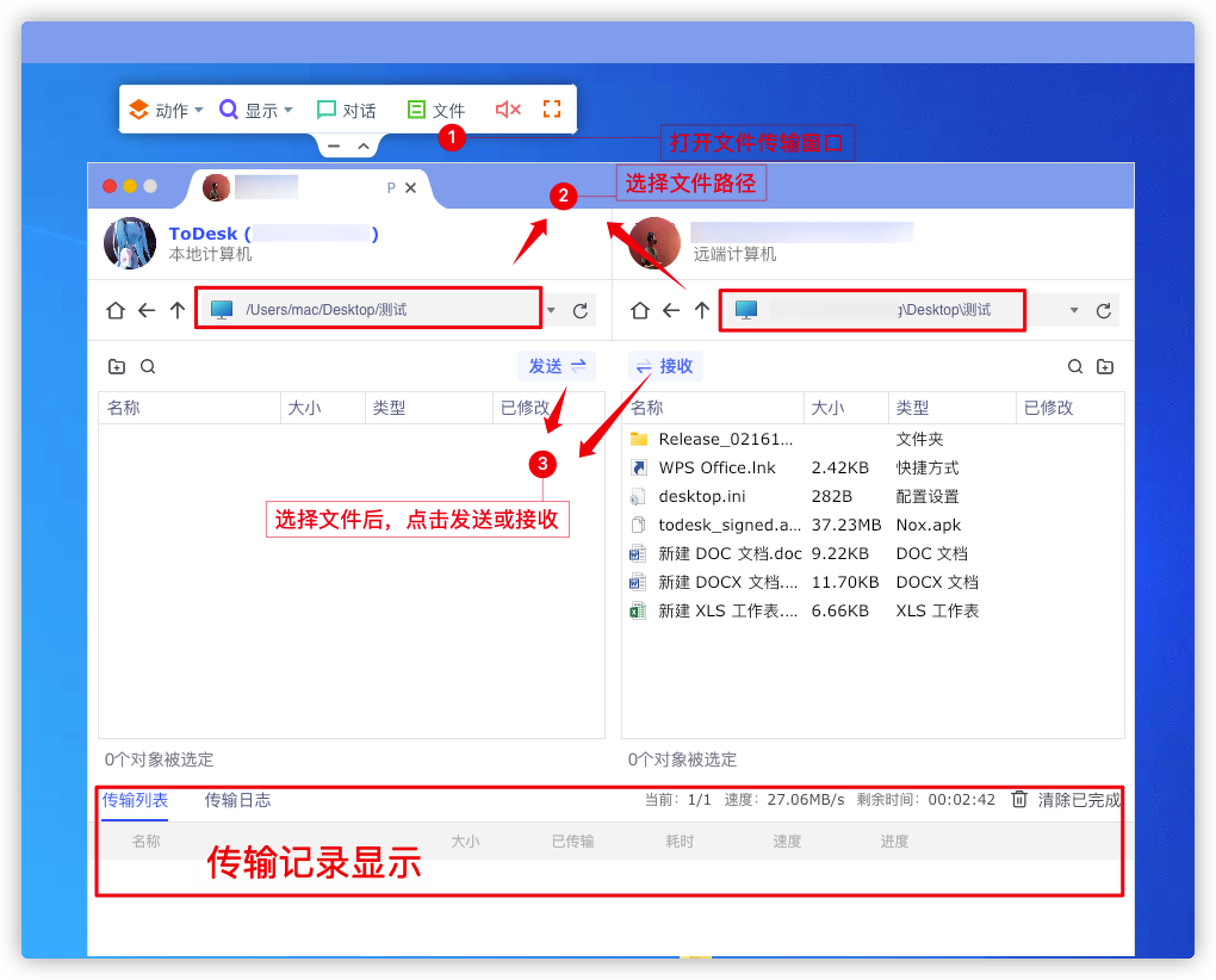The width and height of the screenshot is (1216, 980).
Task: Click the 发送 send button
Action: click(557, 366)
